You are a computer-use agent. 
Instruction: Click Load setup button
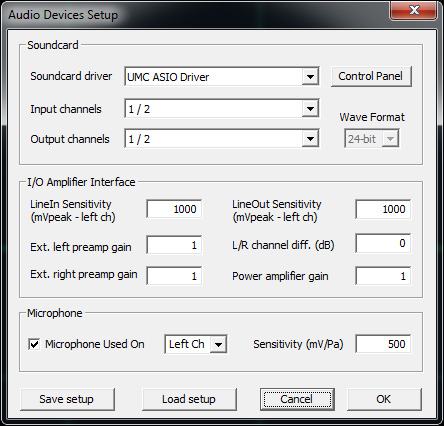(189, 399)
